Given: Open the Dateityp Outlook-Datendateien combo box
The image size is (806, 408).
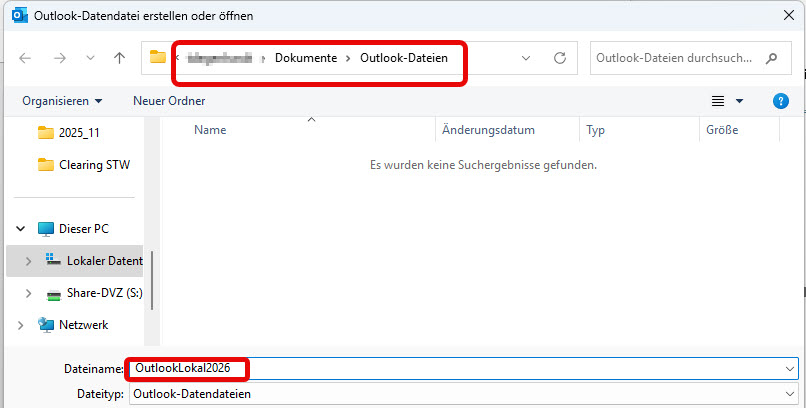Looking at the screenshot, I should point(463,394).
